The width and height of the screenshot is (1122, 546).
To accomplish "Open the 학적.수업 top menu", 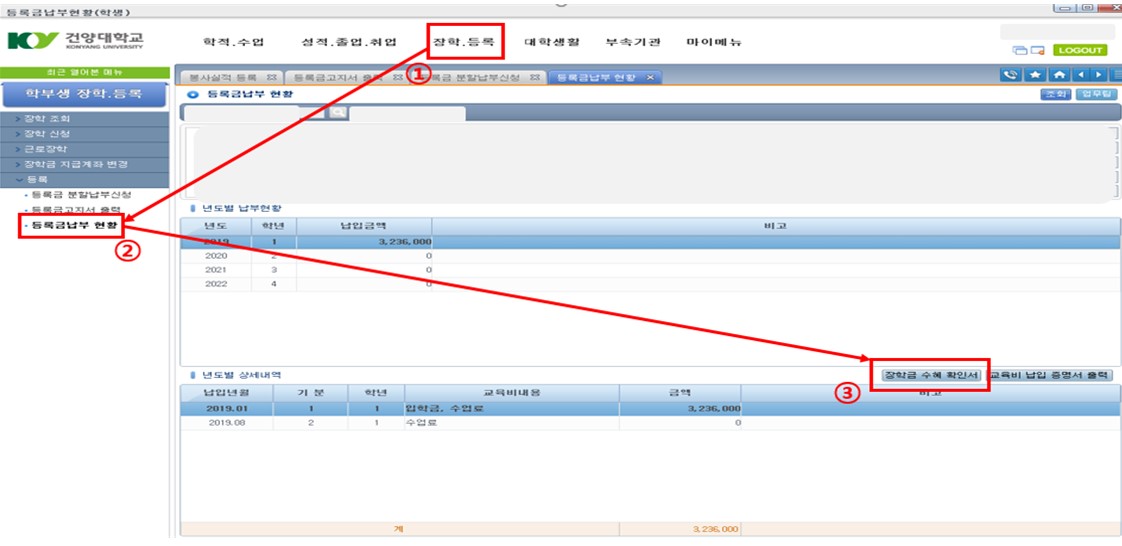I will click(x=233, y=43).
